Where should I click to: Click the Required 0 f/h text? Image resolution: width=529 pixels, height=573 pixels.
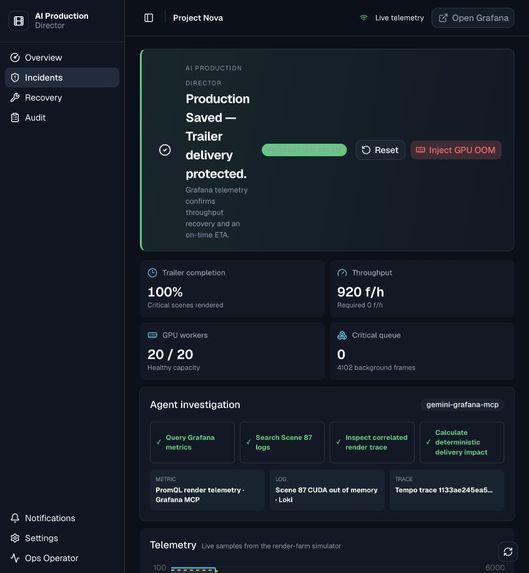click(x=360, y=305)
